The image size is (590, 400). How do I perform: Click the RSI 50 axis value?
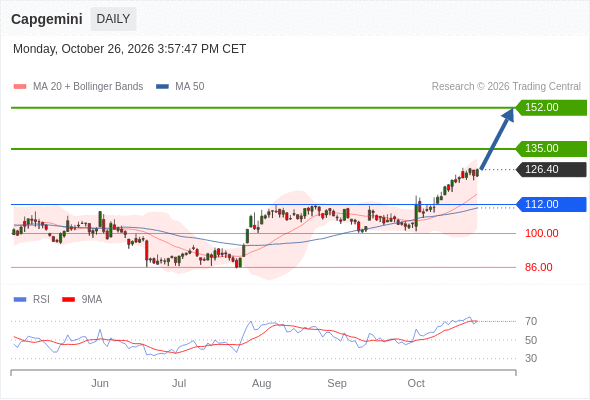click(531, 340)
